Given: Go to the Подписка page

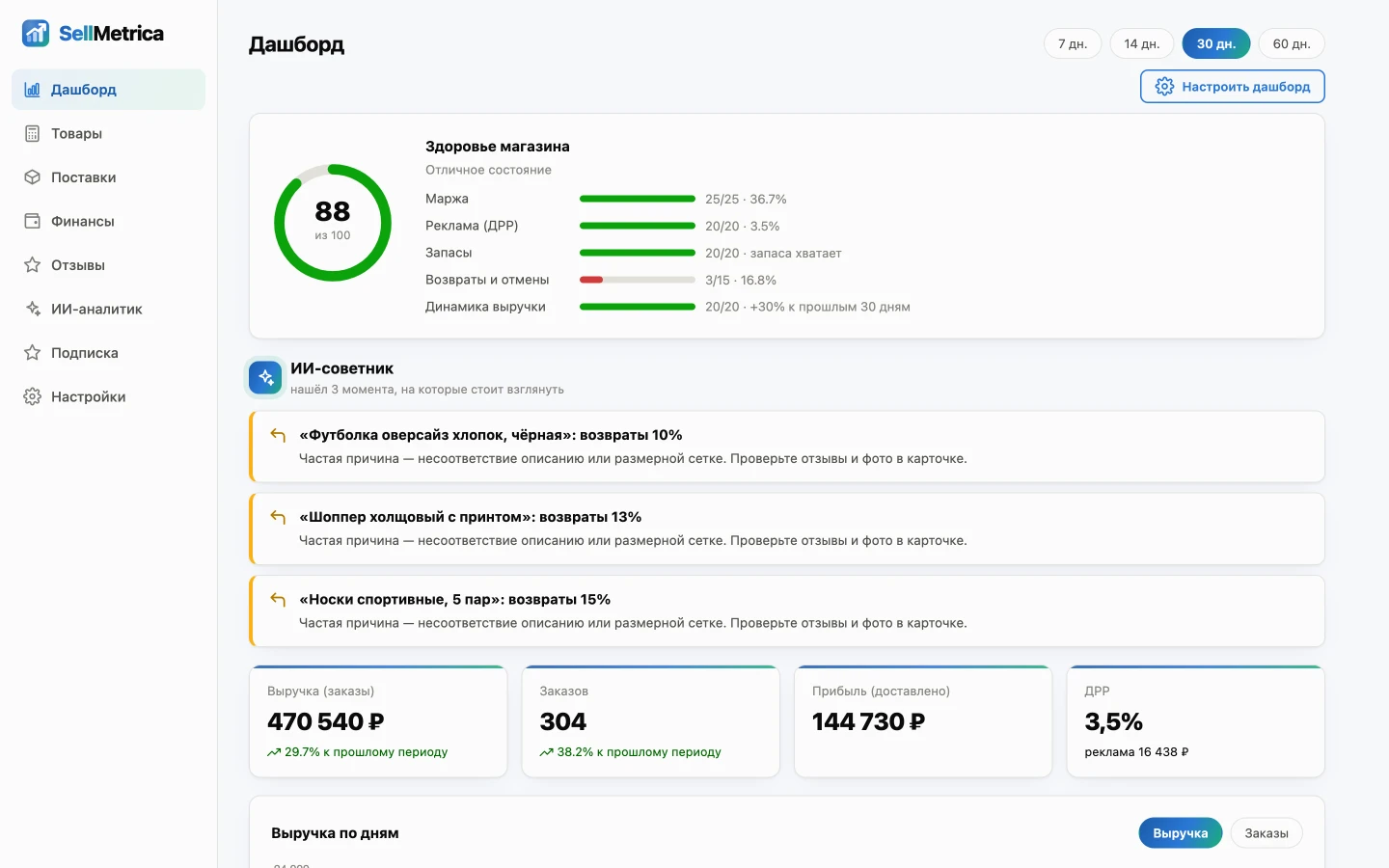Looking at the screenshot, I should point(108,353).
